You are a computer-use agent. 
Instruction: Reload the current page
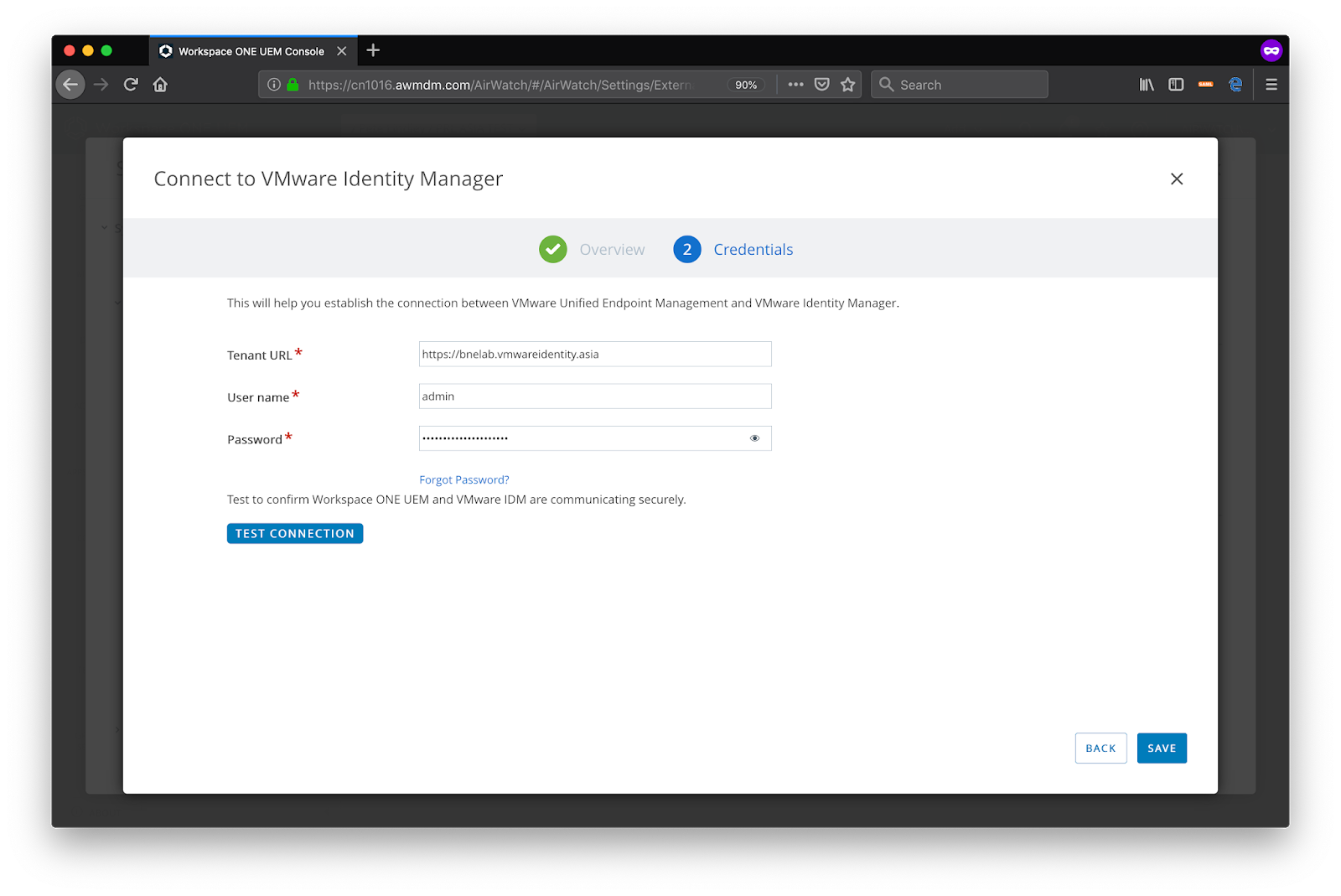coord(131,85)
